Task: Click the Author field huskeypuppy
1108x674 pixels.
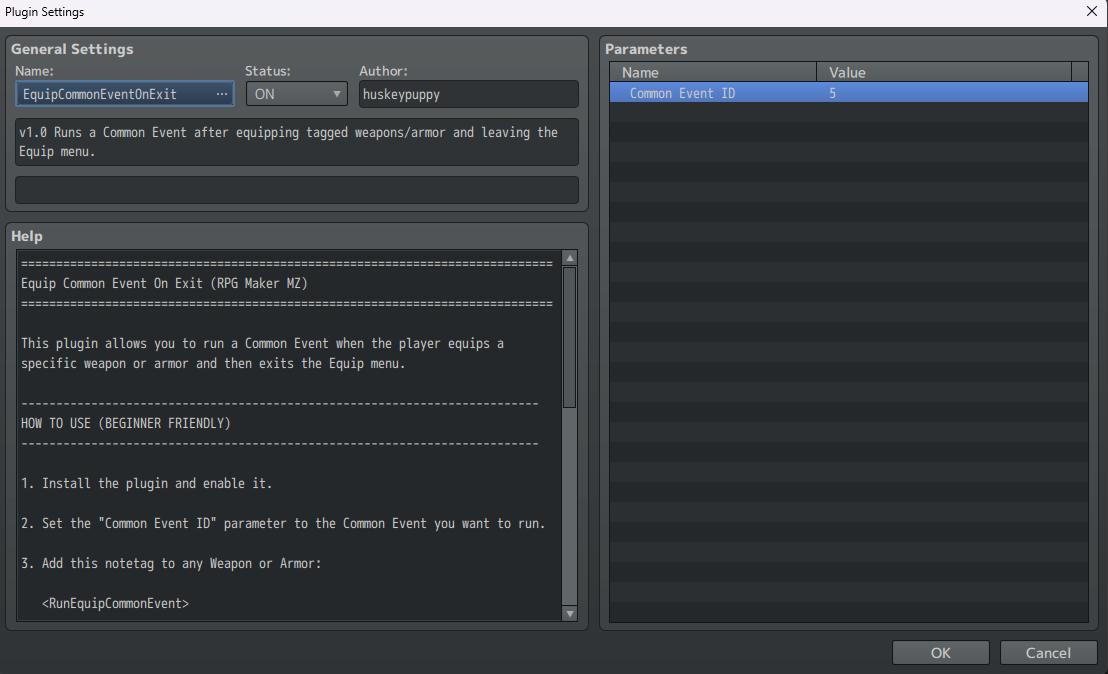Action: point(468,94)
